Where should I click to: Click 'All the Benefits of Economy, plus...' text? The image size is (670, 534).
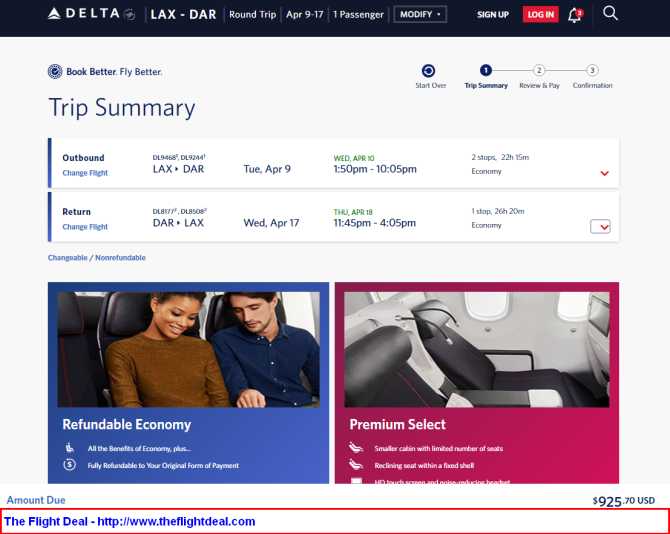139,448
